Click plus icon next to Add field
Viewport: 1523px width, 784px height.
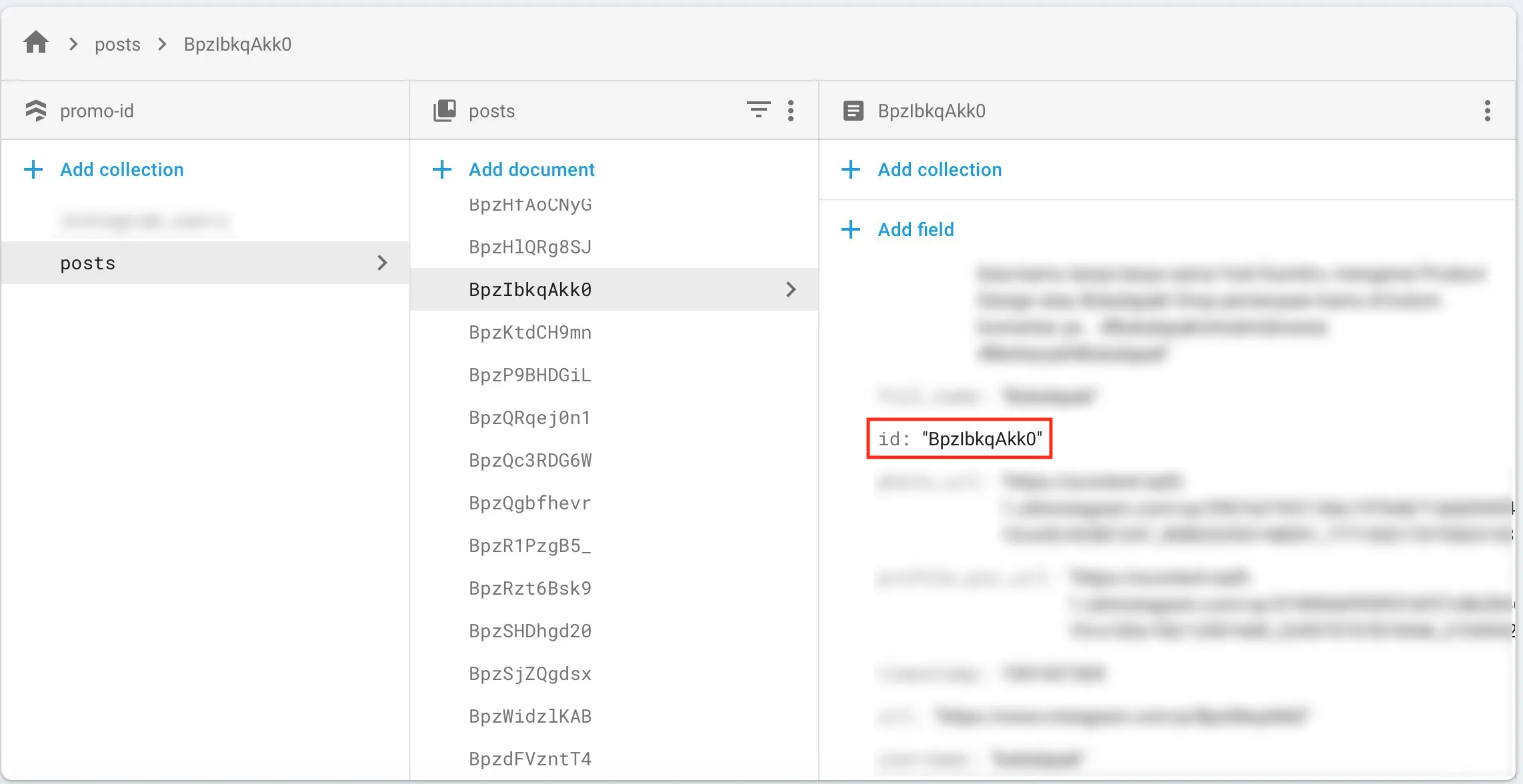click(x=851, y=229)
